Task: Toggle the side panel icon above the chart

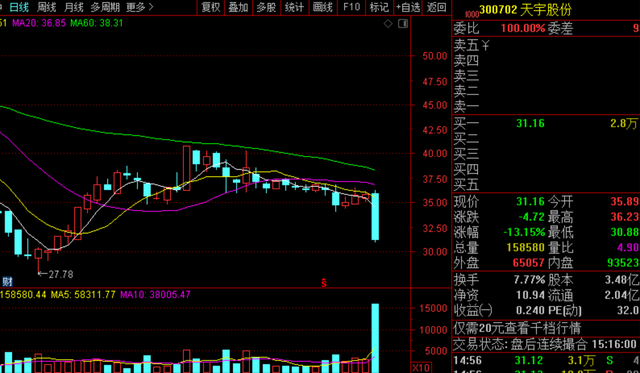Action: pos(403,24)
